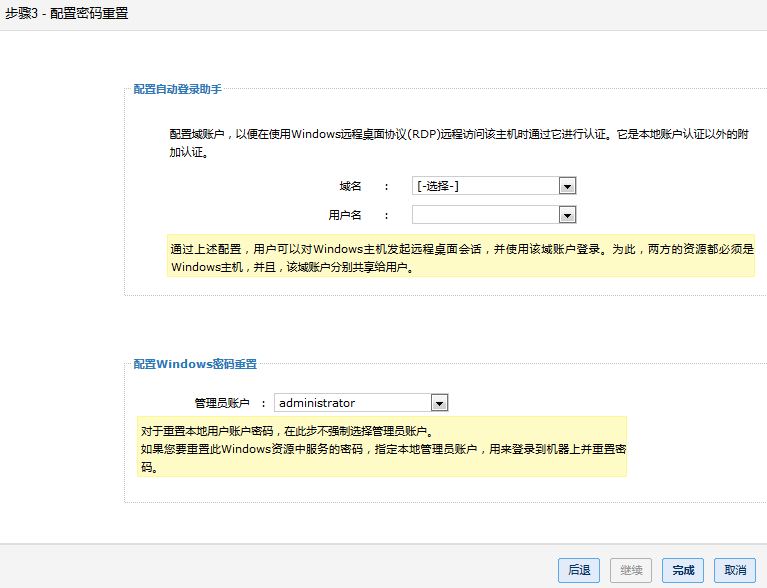Click the administrator value in 管理员账户 field

352,403
